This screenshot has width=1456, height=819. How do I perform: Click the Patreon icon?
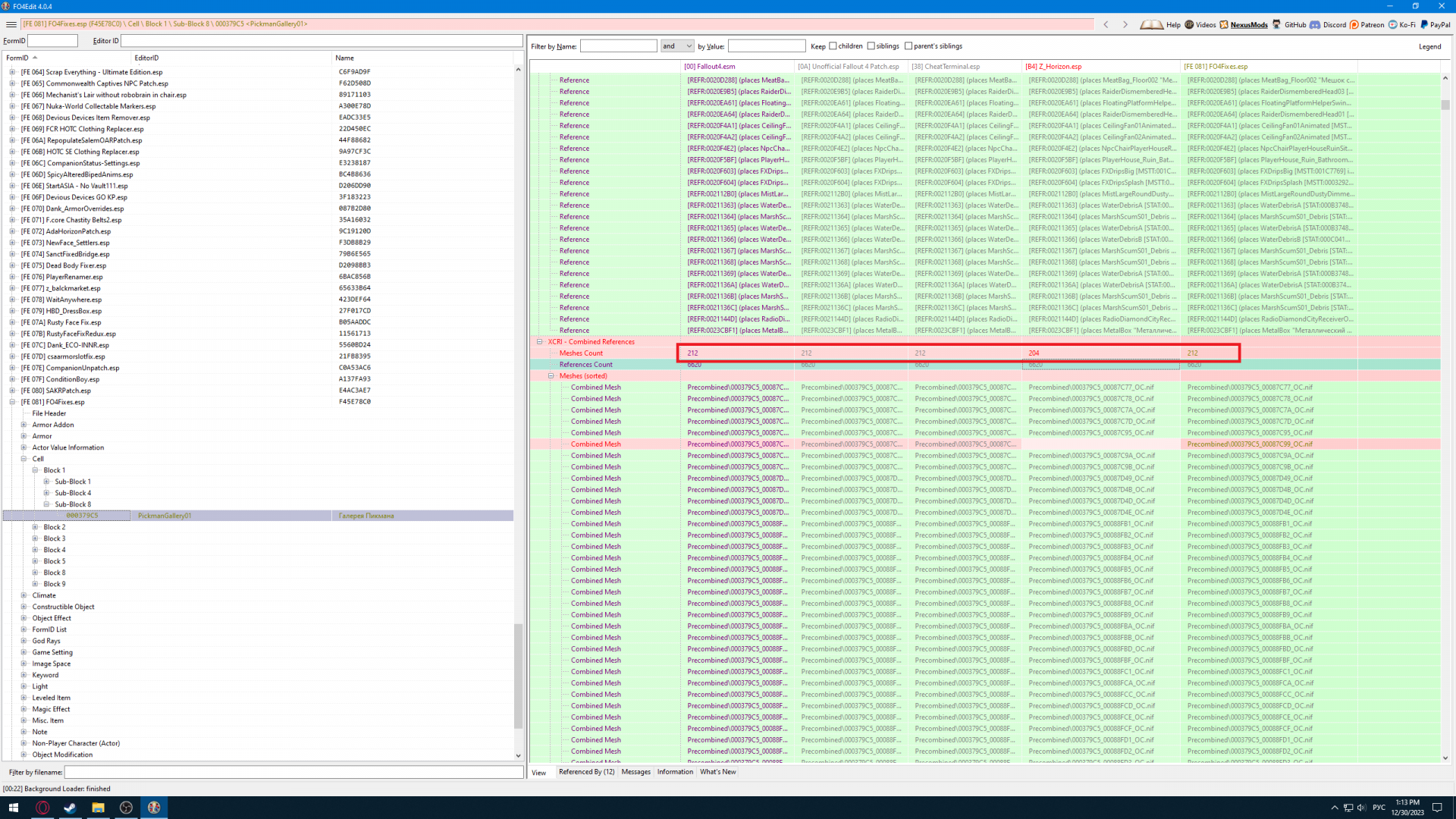[x=1354, y=24]
